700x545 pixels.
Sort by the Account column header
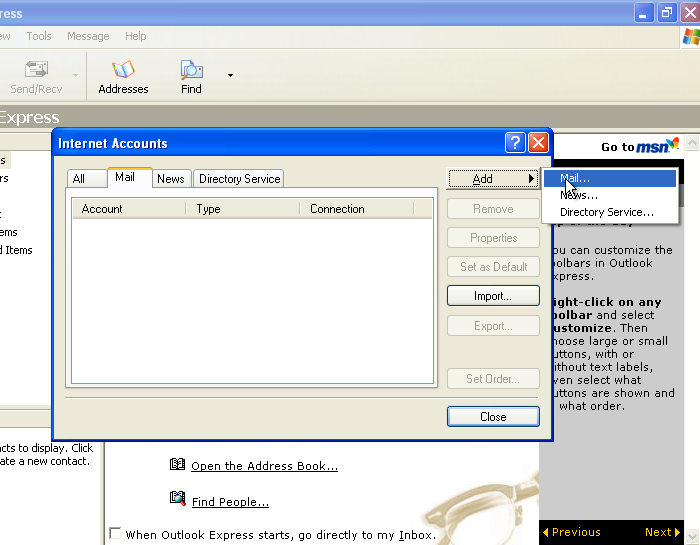click(129, 209)
